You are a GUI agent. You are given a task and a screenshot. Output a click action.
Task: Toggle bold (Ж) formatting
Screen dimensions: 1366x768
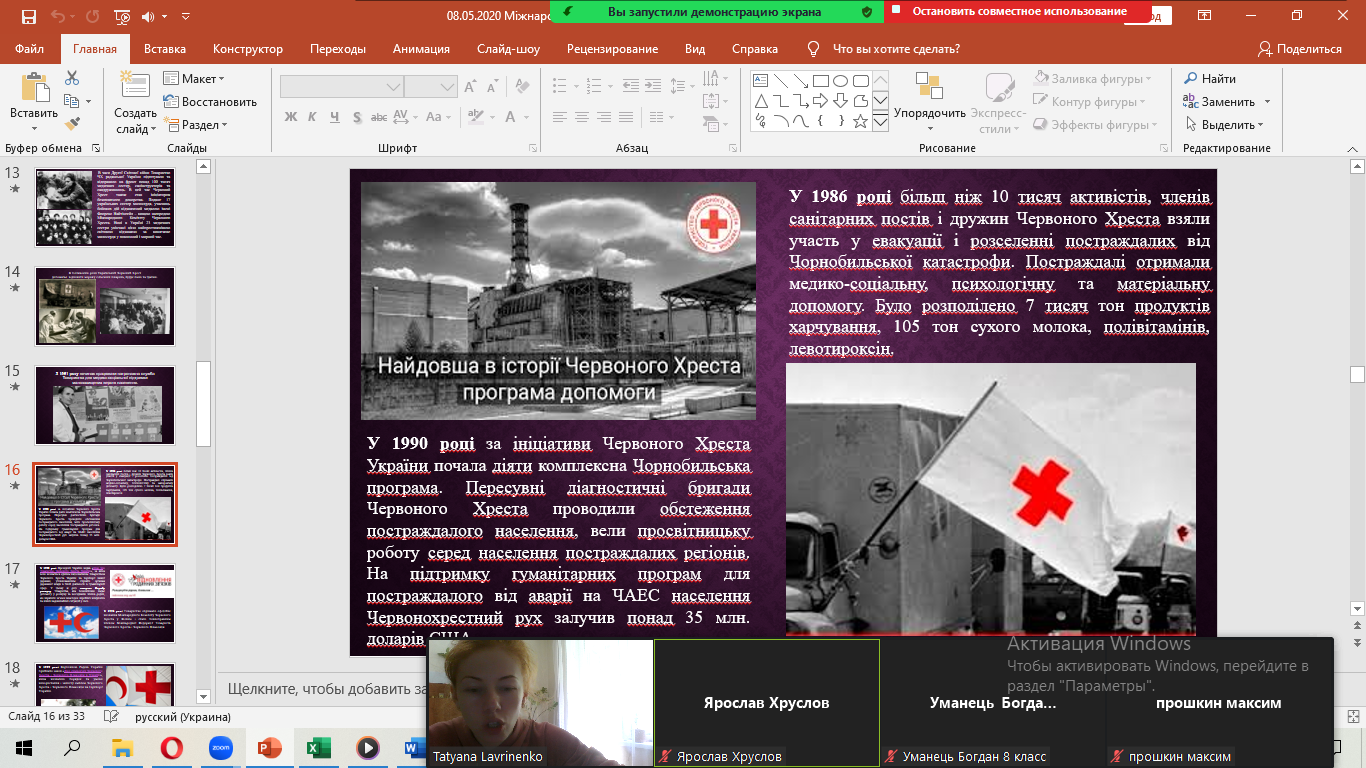pyautogui.click(x=291, y=118)
